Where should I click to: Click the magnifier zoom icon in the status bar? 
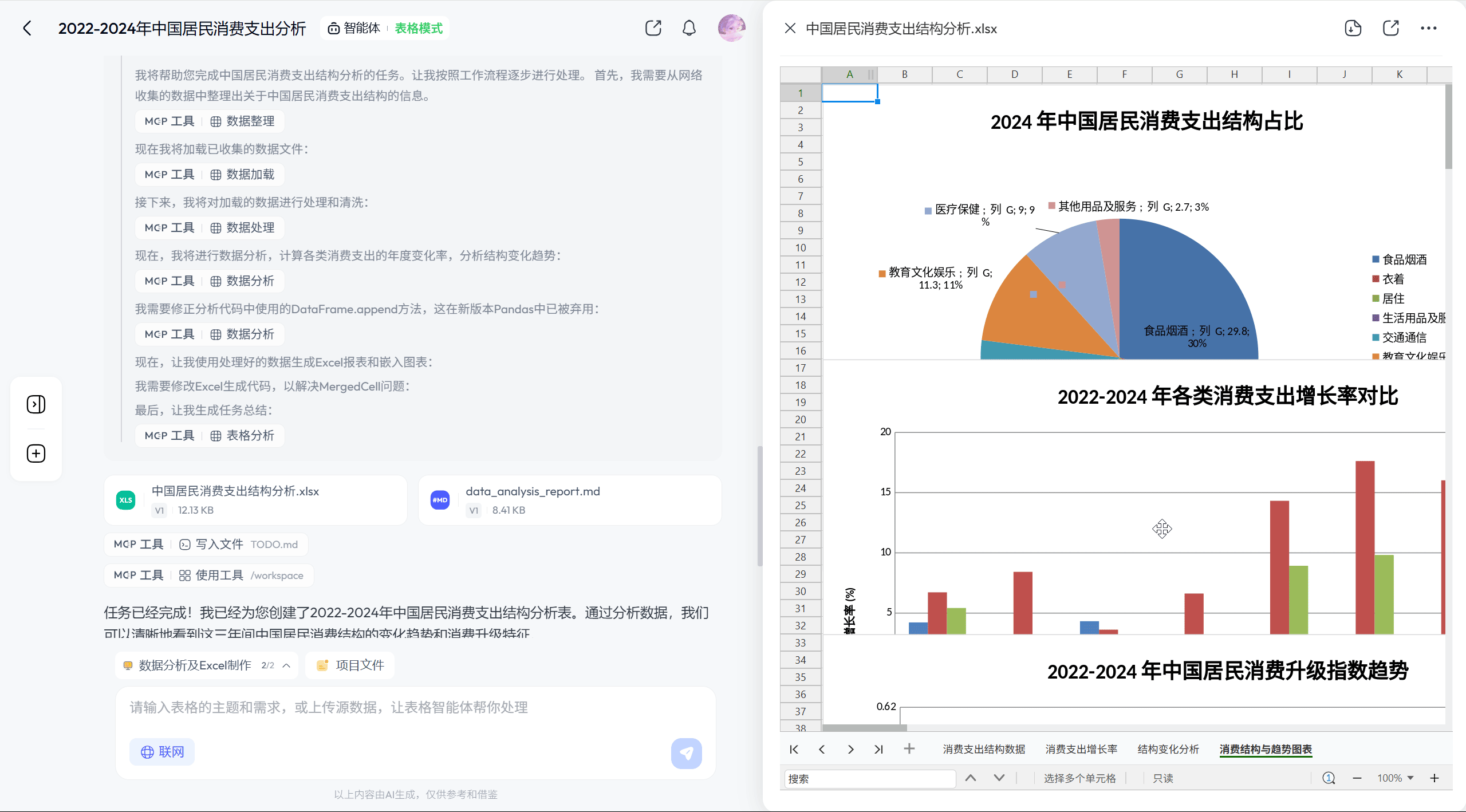pos(1329,778)
